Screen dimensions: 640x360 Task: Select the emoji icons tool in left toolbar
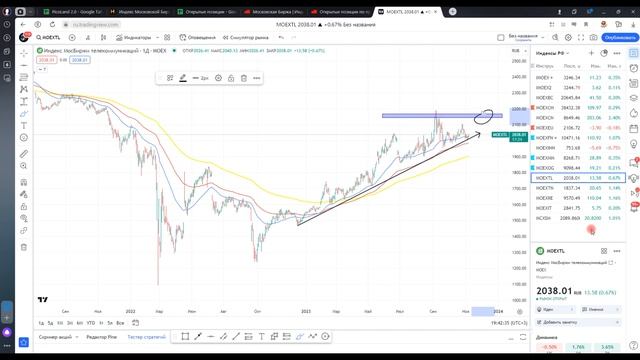(24, 138)
